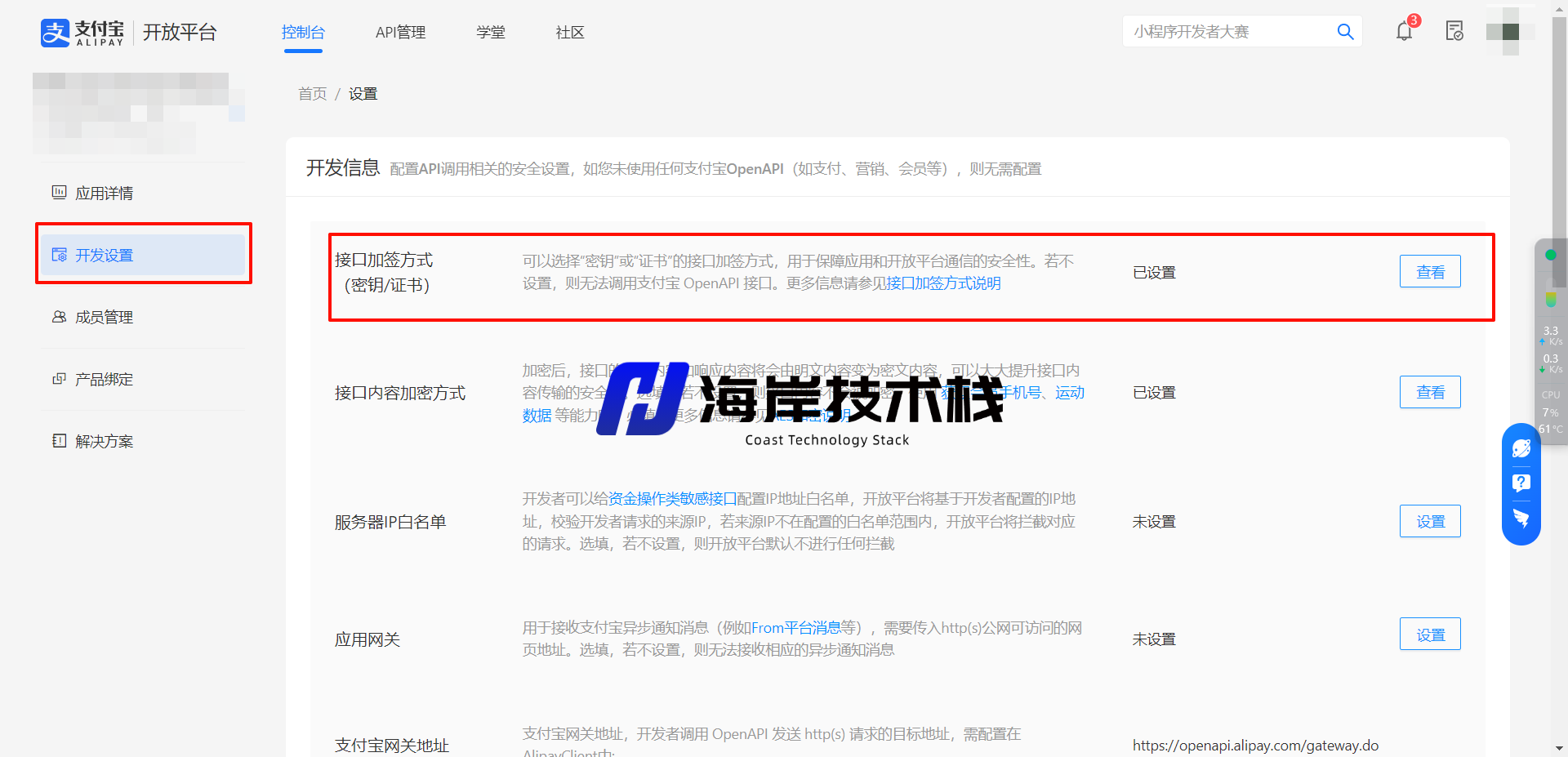Open the planet chat icon in floating bar
The height and width of the screenshot is (757, 1568).
click(x=1521, y=448)
